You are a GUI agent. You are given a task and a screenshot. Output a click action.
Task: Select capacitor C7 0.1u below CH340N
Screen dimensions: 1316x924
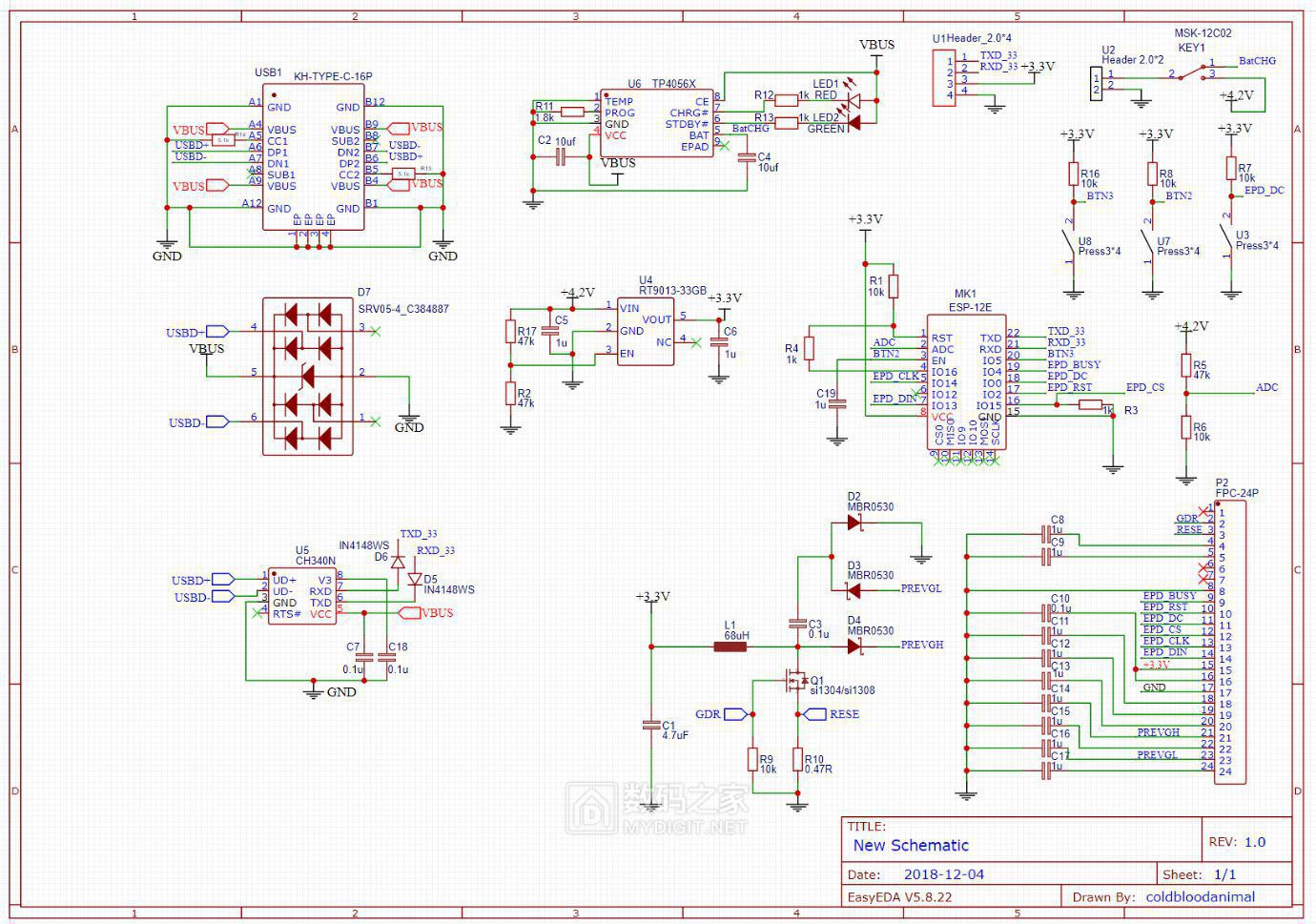click(x=364, y=657)
